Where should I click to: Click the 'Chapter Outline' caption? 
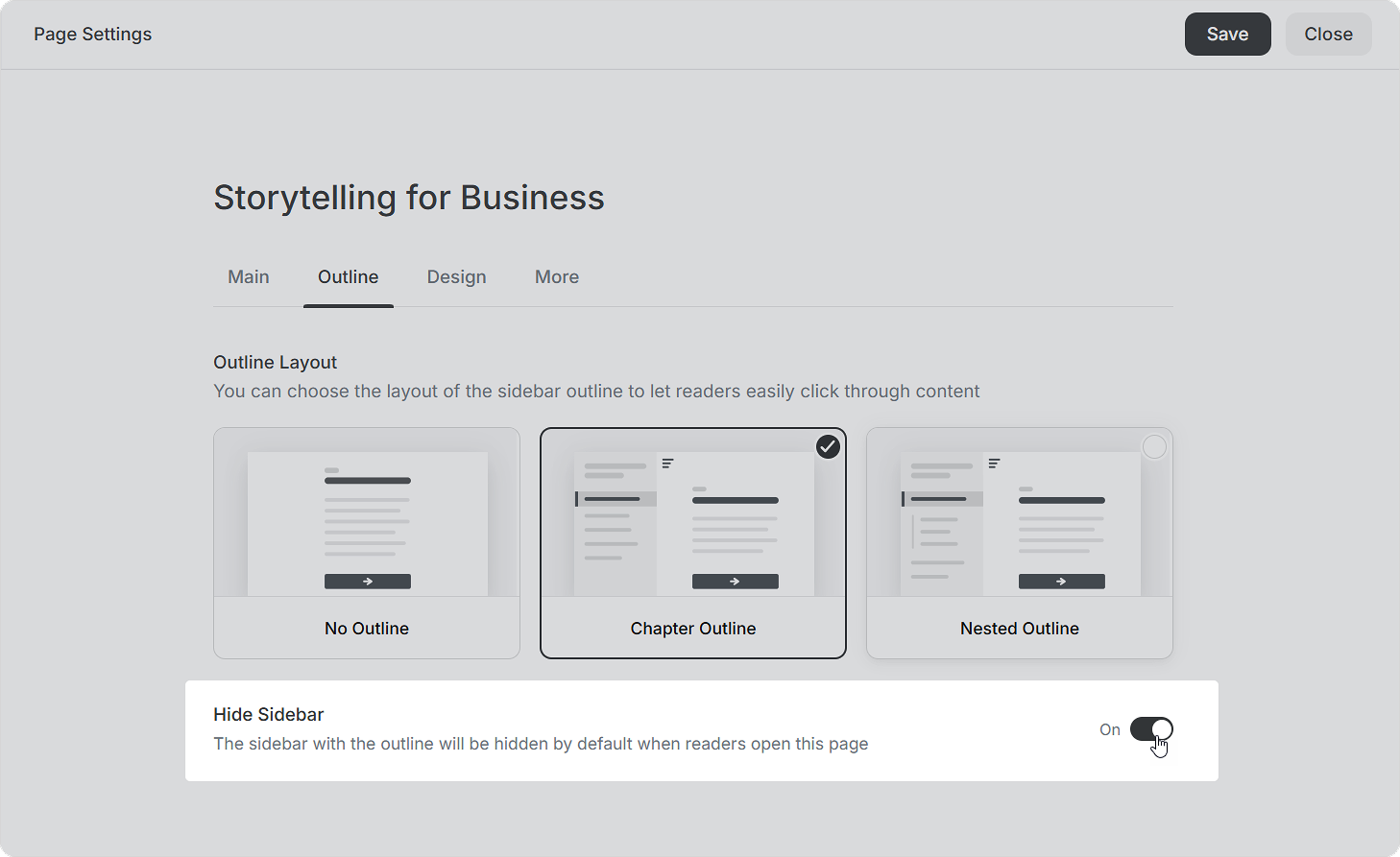point(693,629)
